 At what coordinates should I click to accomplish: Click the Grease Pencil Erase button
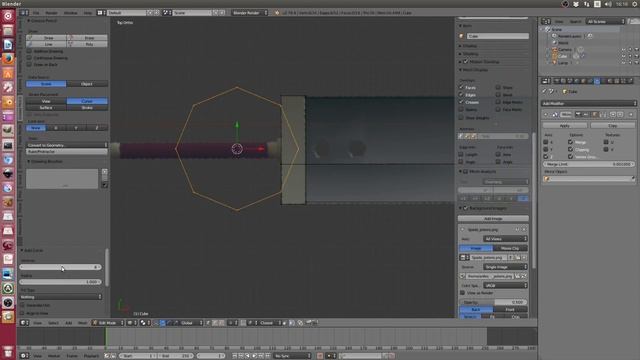tap(87, 38)
